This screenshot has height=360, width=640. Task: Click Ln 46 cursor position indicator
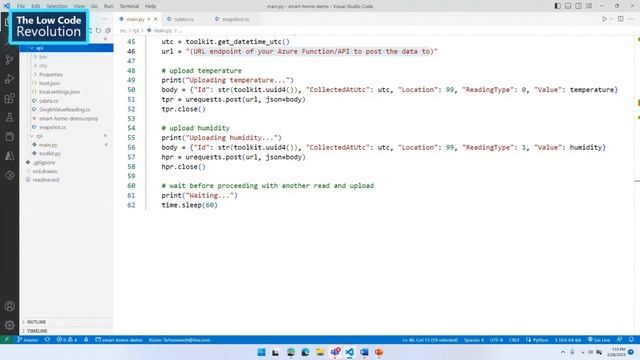point(430,340)
